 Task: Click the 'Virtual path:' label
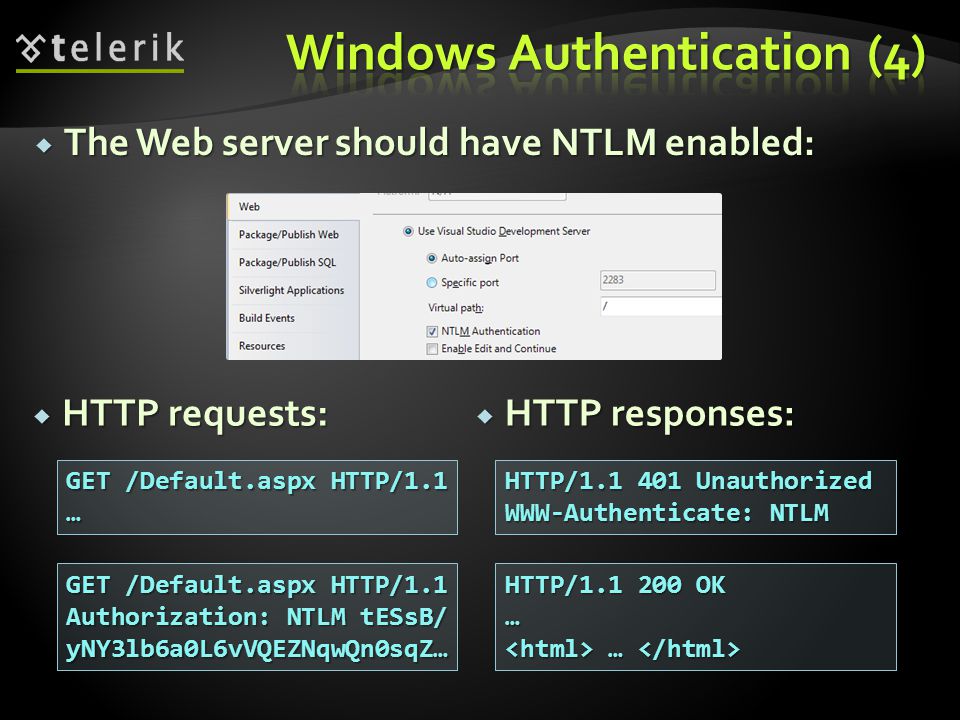point(456,308)
